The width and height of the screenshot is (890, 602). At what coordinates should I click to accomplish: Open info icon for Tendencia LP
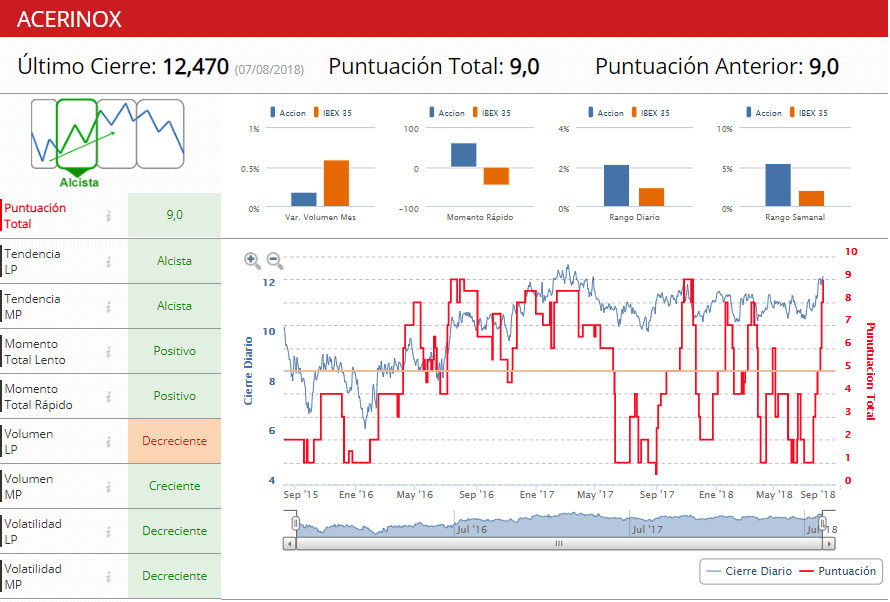coord(108,262)
